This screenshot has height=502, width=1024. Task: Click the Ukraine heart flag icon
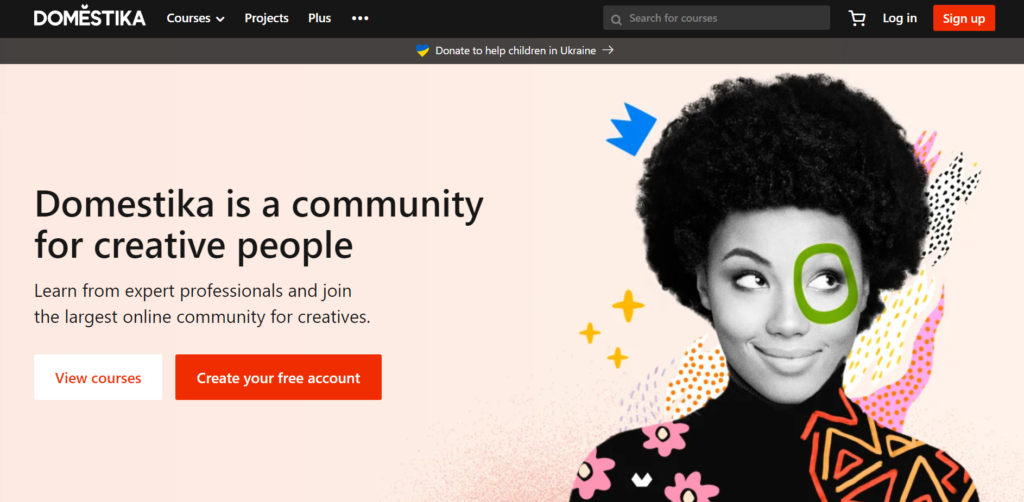pos(422,50)
